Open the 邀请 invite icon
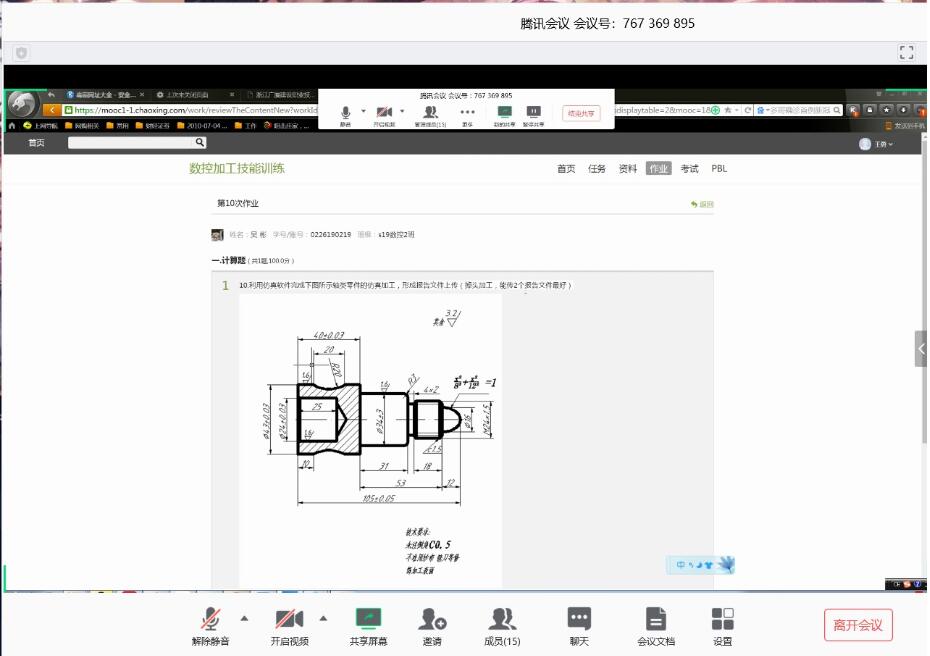Screen dimensions: 930x656 432,619
